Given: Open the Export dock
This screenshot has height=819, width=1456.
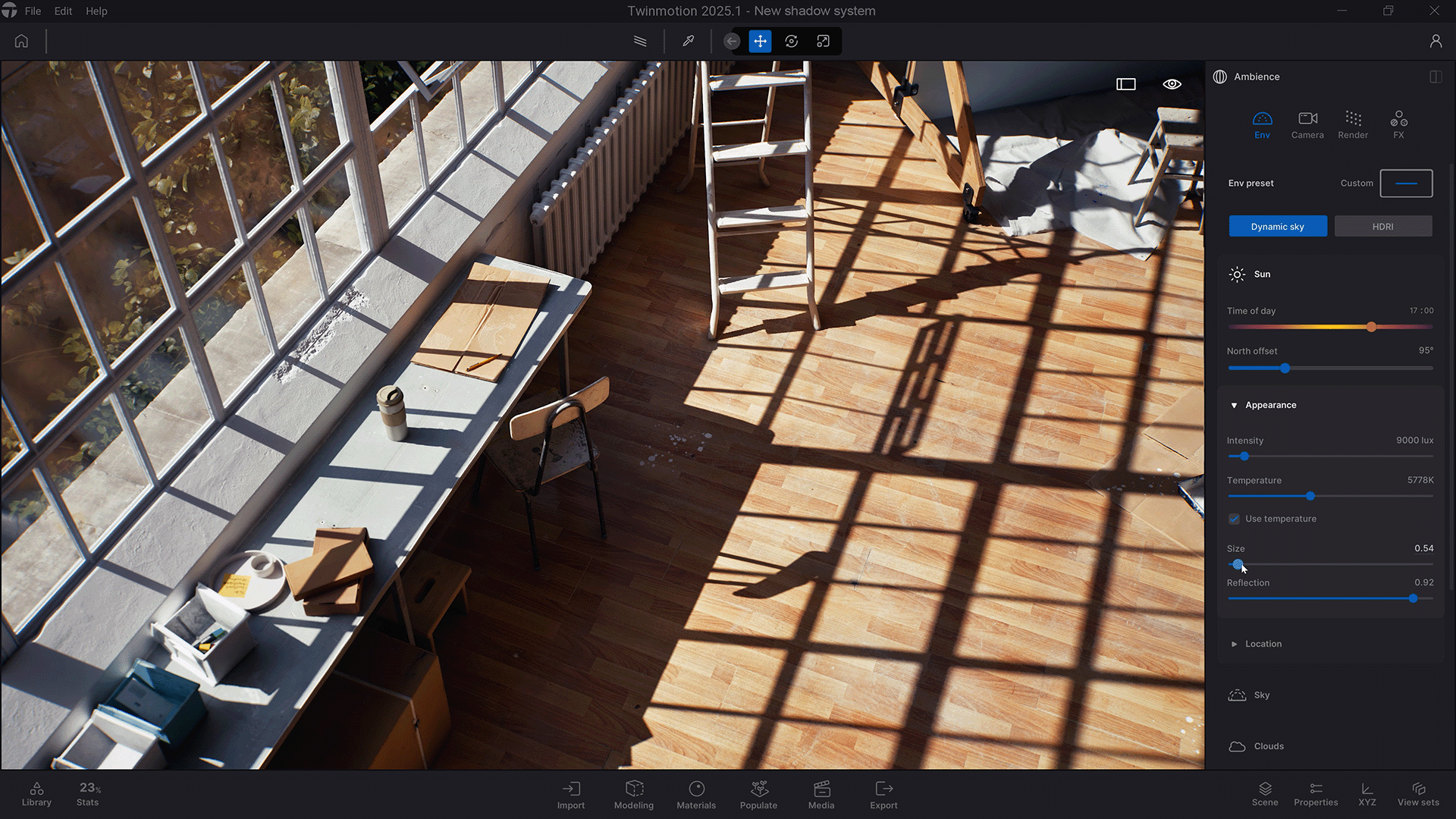Looking at the screenshot, I should click(883, 795).
